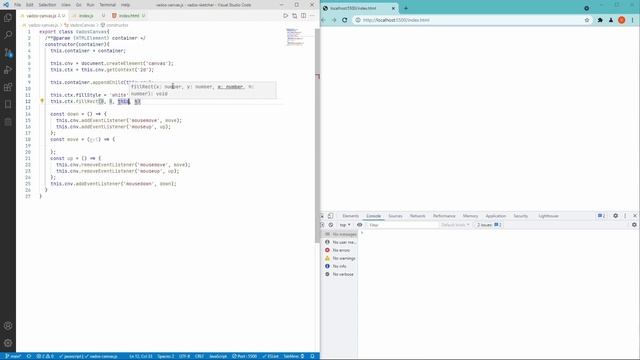This screenshot has width=640, height=360.
Task: Open the Selection menu
Action: (47, 5)
